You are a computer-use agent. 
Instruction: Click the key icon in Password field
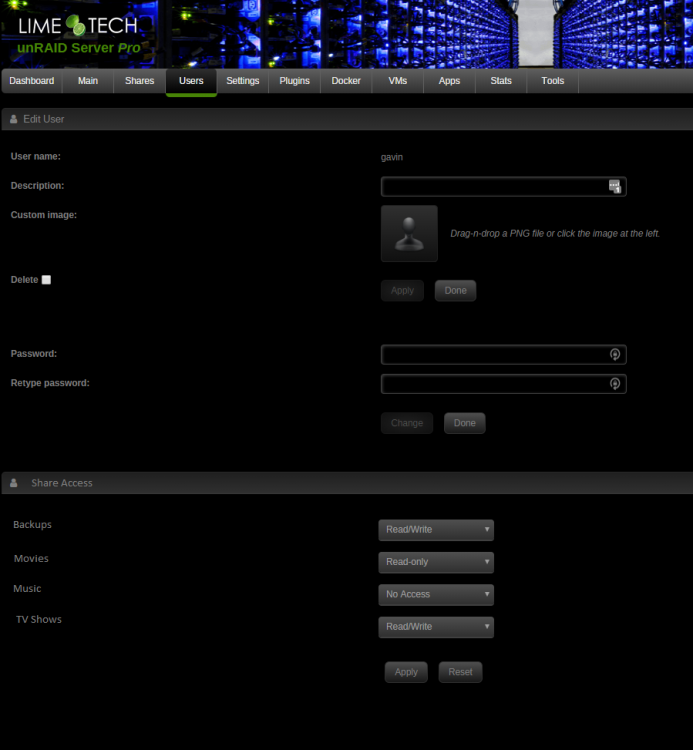tap(615, 354)
